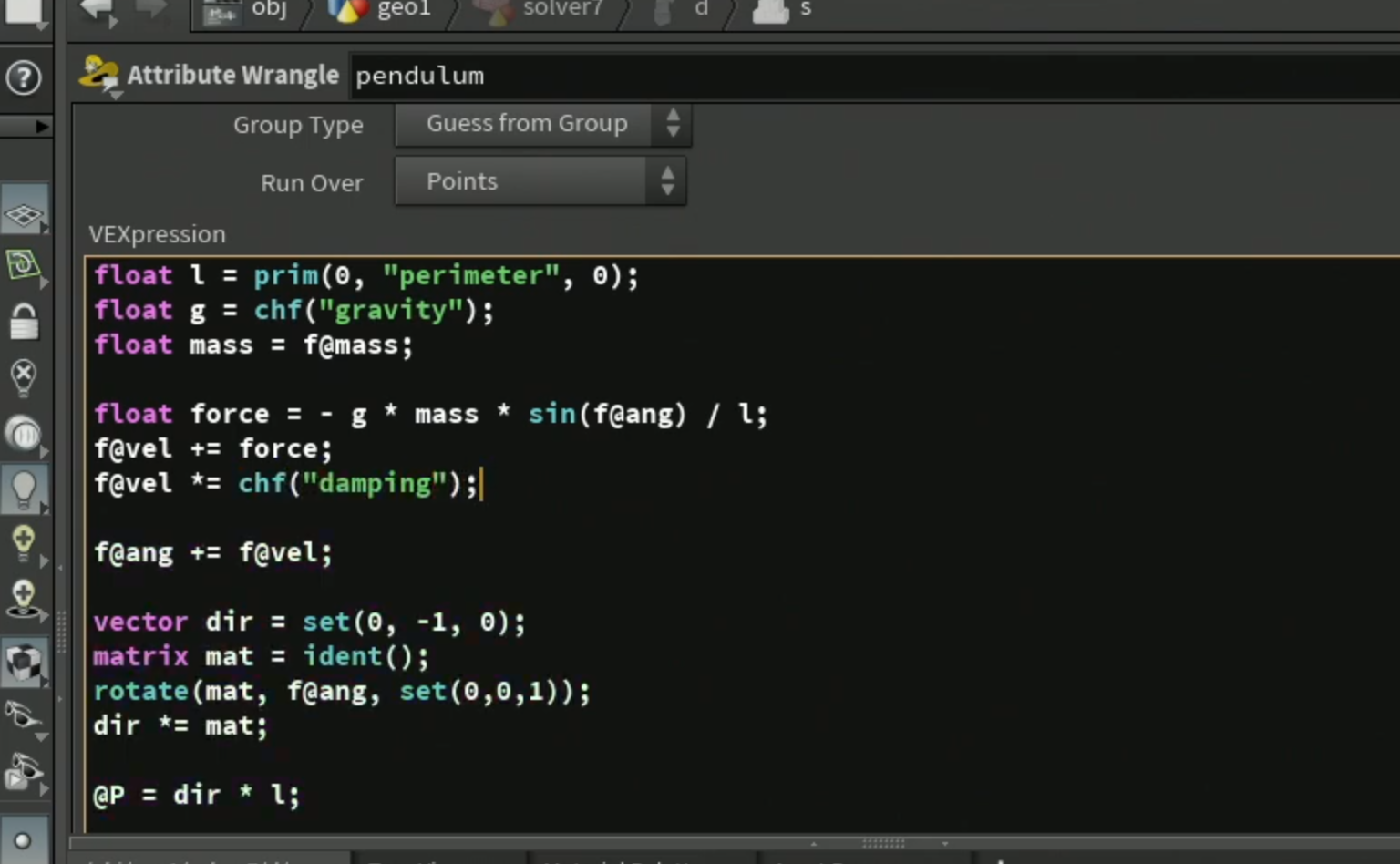Click the round lens light icon
Screen dimensions: 1400x864
click(24, 434)
